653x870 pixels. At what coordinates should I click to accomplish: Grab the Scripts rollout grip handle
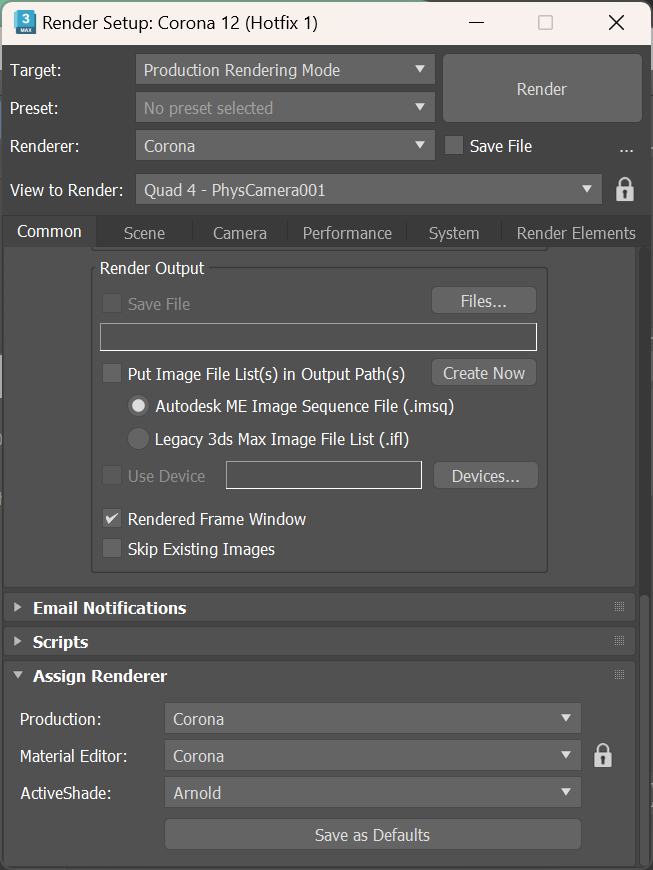[x=620, y=641]
